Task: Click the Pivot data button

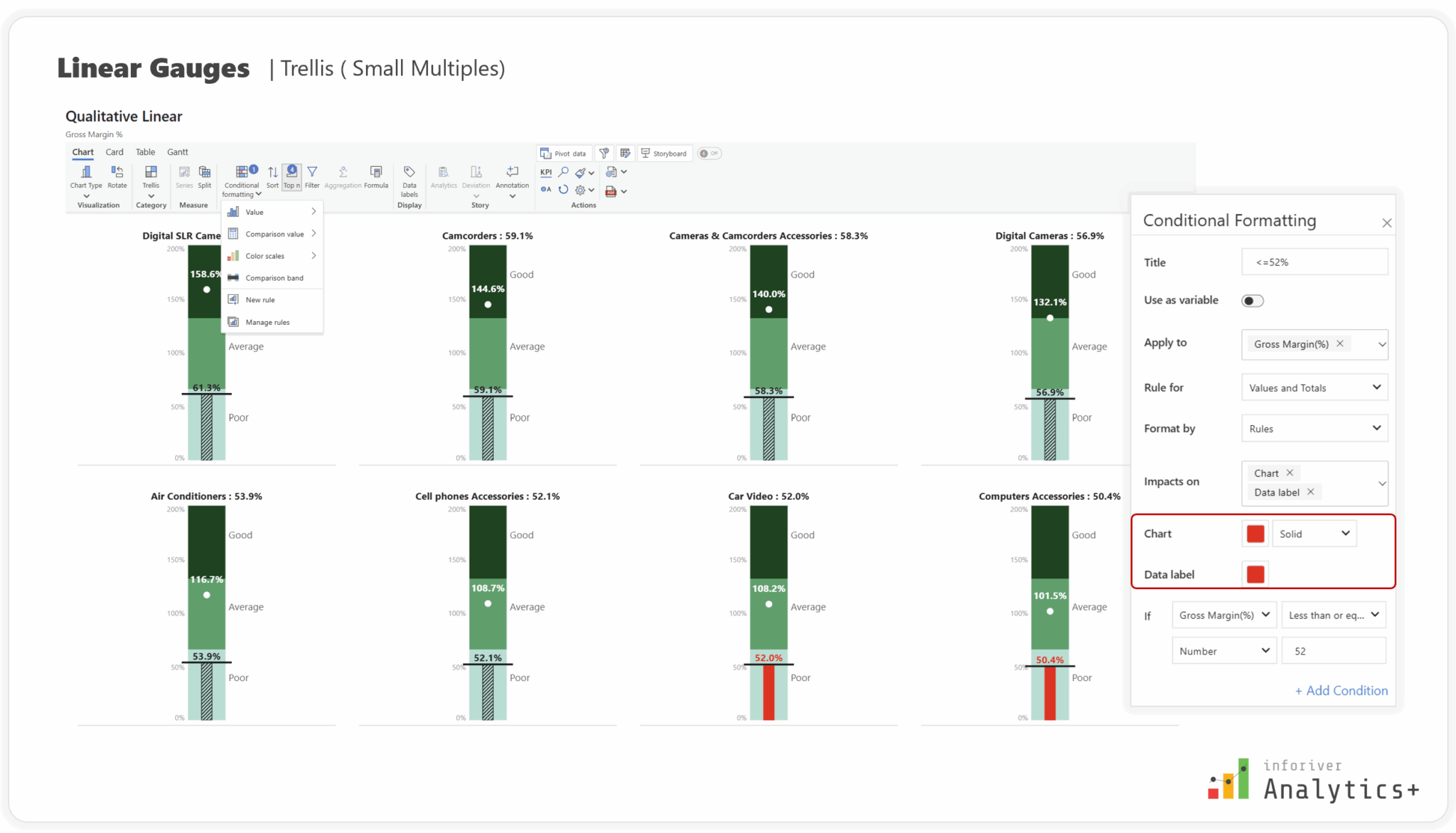Action: (564, 153)
